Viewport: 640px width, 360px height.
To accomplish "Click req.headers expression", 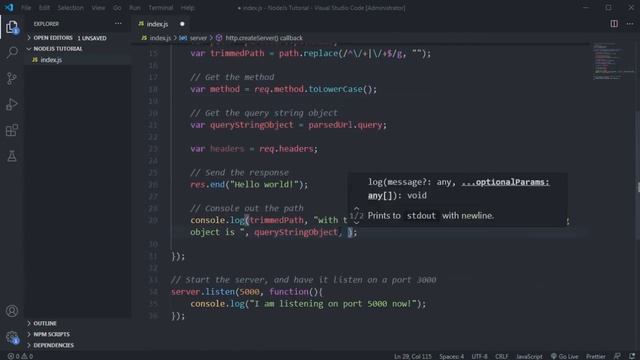I will (287, 149).
